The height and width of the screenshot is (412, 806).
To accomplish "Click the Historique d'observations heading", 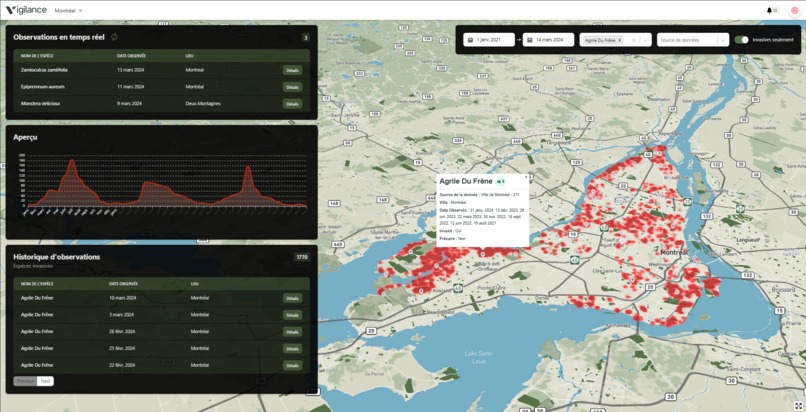I will [57, 257].
